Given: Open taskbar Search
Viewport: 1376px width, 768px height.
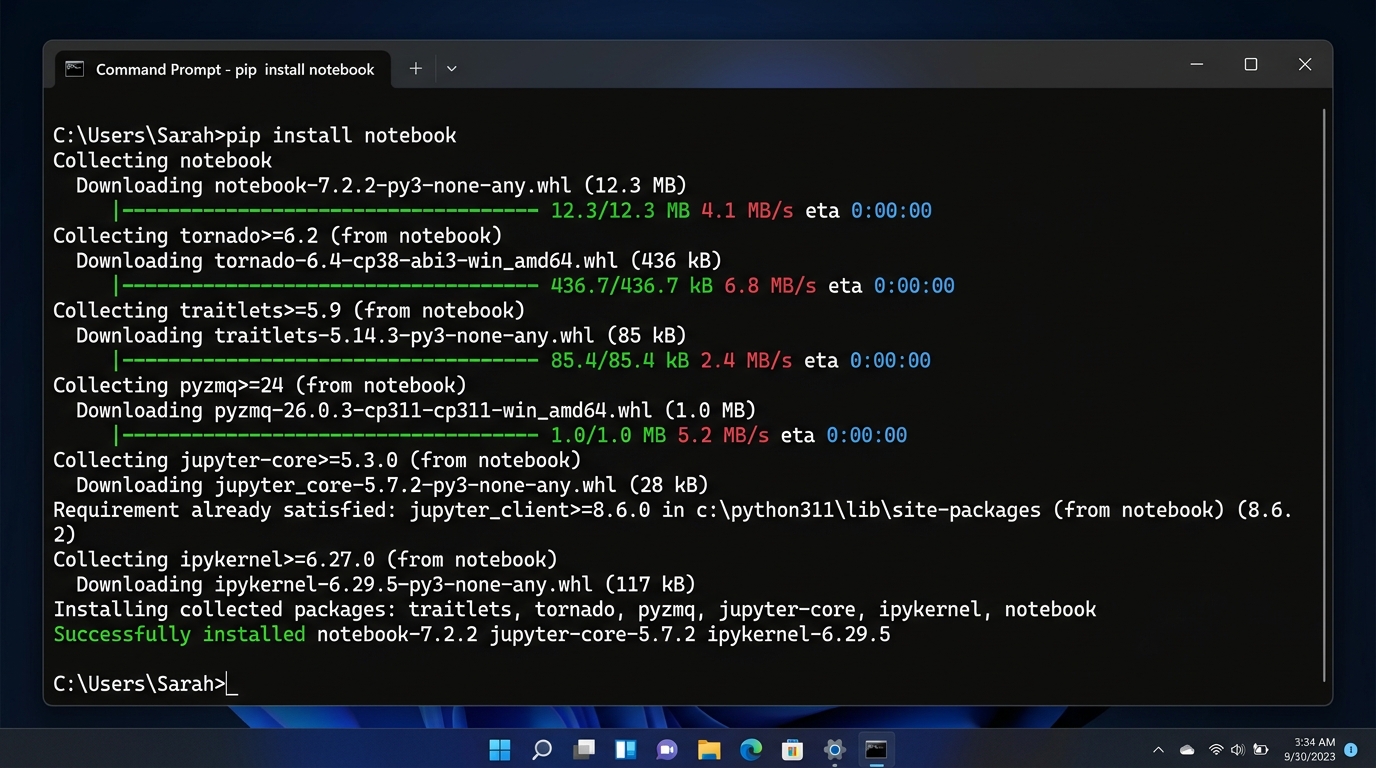Looking at the screenshot, I should pyautogui.click(x=542, y=750).
